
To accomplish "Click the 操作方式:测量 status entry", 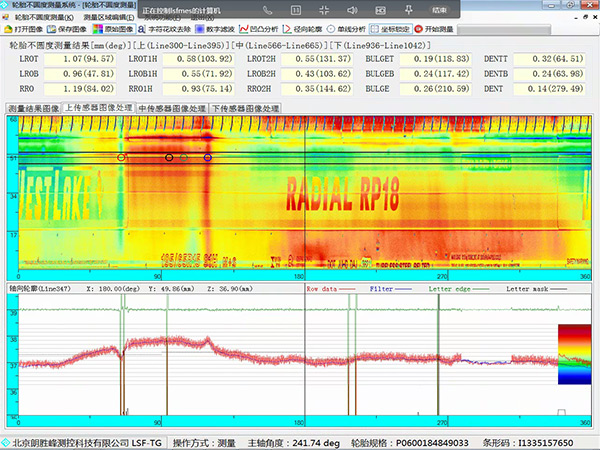I will tap(204, 443).
